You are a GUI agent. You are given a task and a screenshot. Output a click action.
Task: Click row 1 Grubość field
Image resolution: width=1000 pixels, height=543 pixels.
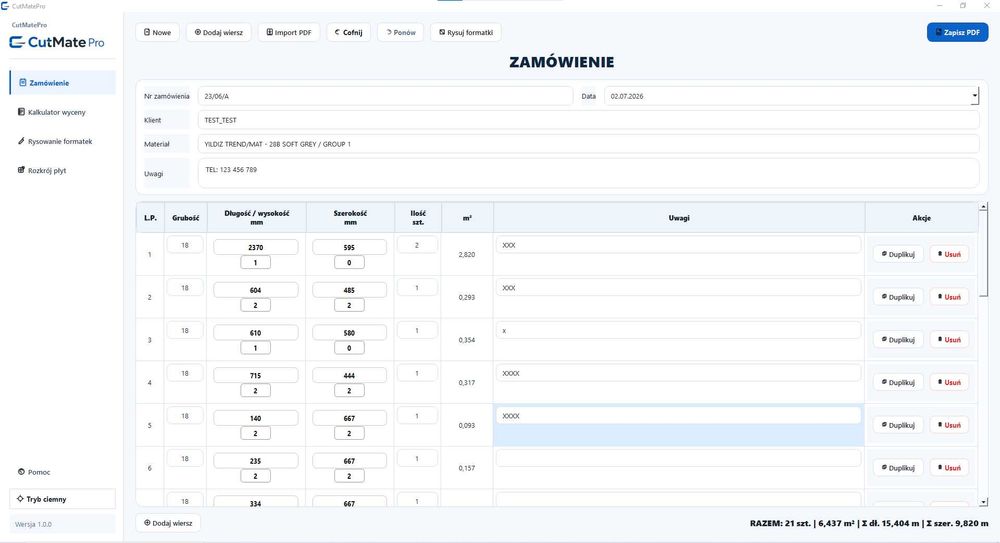pos(185,245)
